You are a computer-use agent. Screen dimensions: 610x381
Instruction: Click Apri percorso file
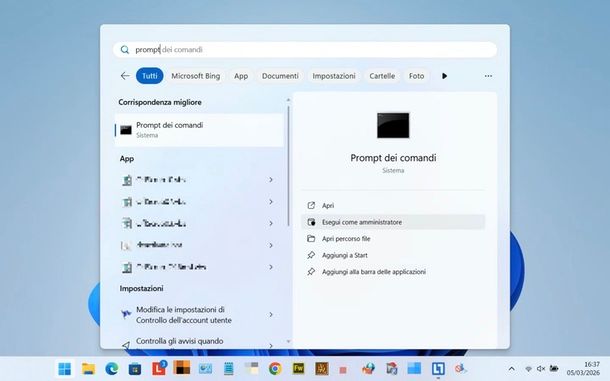(393, 239)
